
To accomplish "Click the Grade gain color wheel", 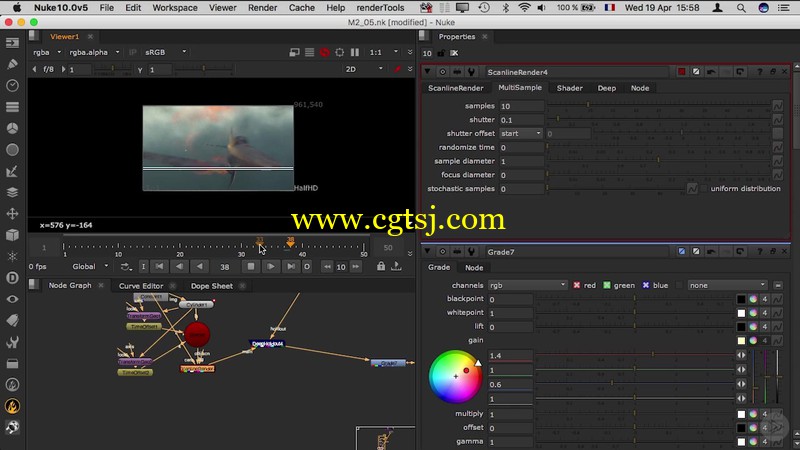I will (456, 377).
